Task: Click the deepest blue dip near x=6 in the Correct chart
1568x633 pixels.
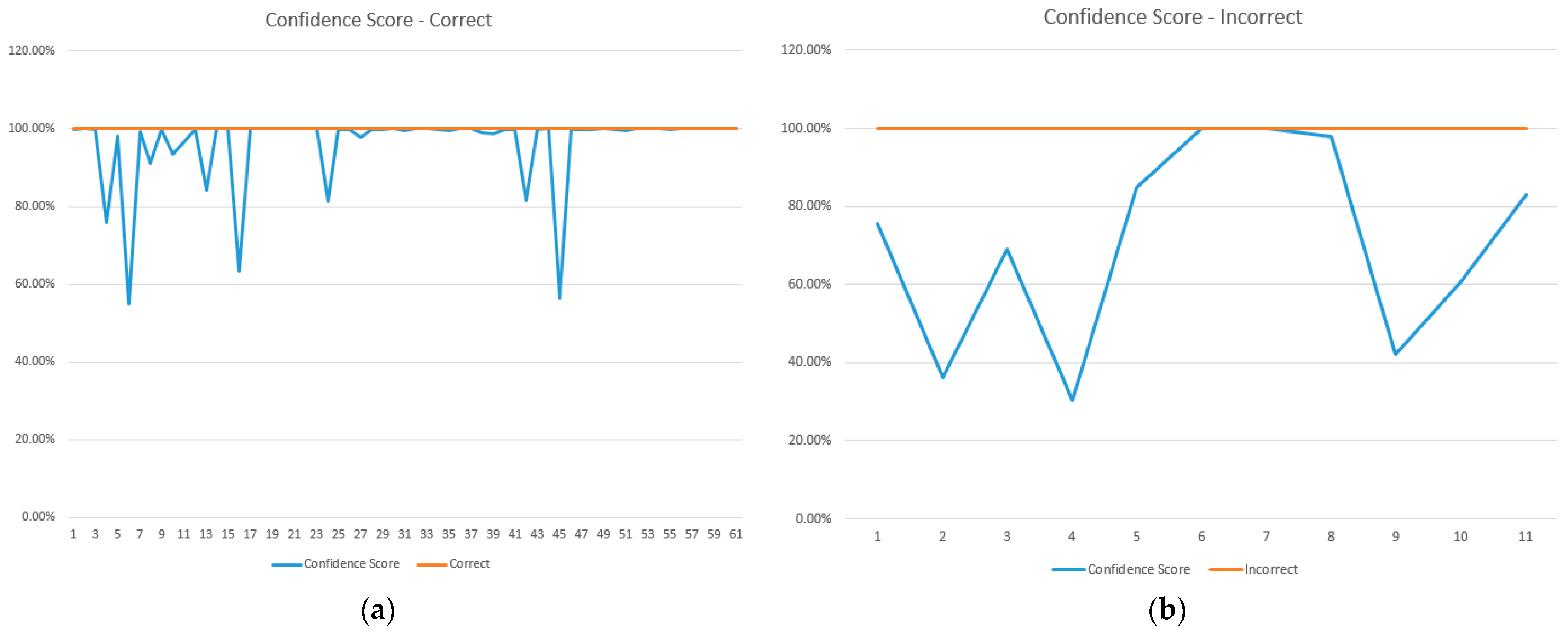Action: pyautogui.click(x=129, y=303)
